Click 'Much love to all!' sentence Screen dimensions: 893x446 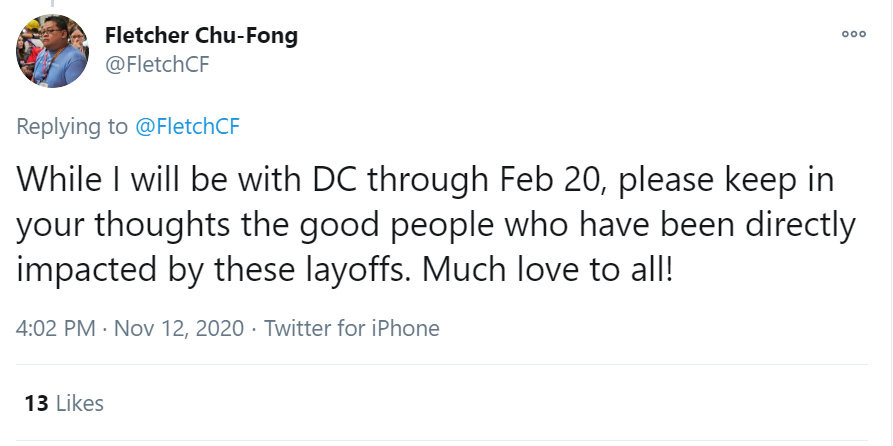click(x=548, y=270)
